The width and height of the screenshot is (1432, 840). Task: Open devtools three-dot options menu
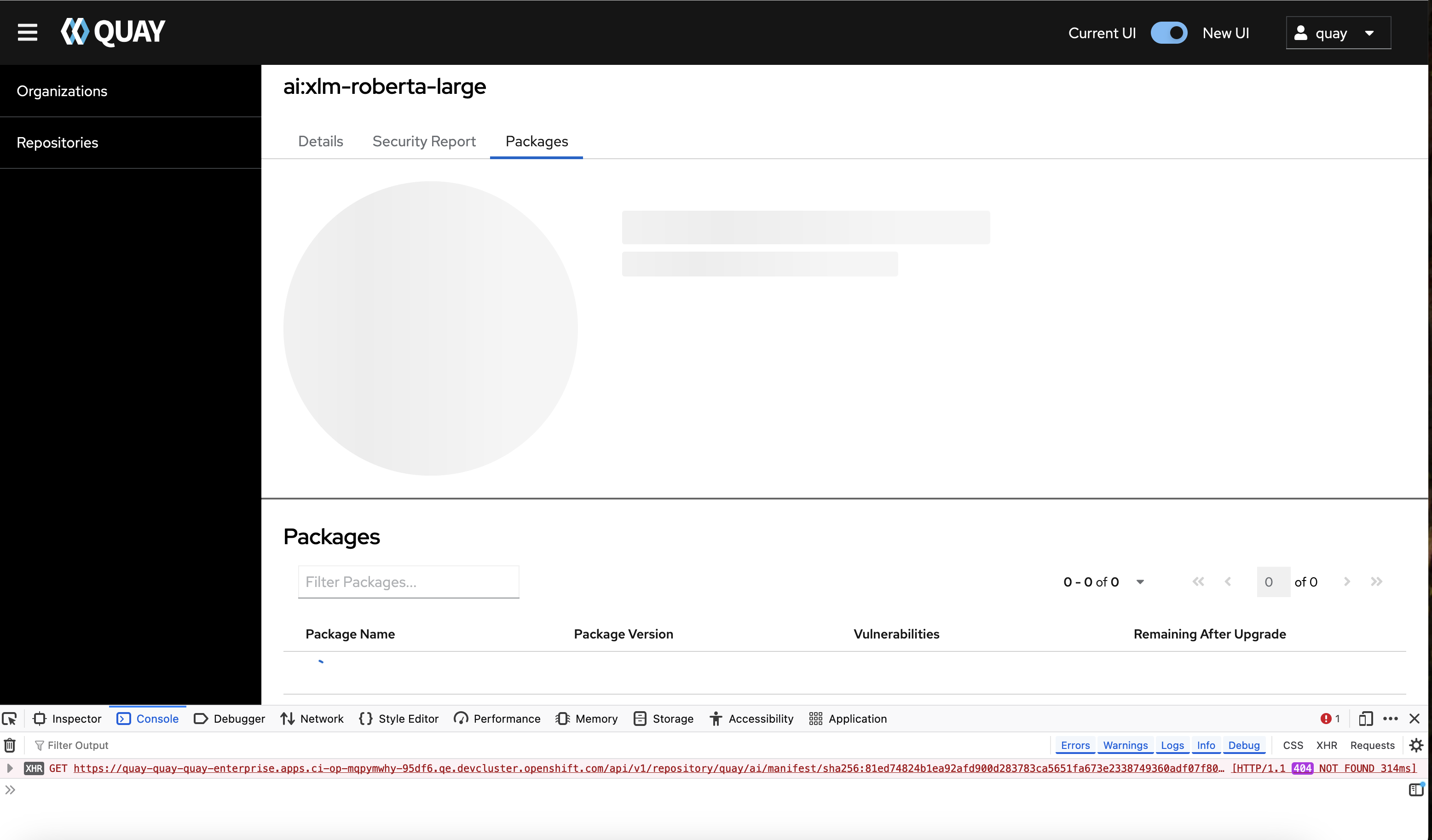1391,719
